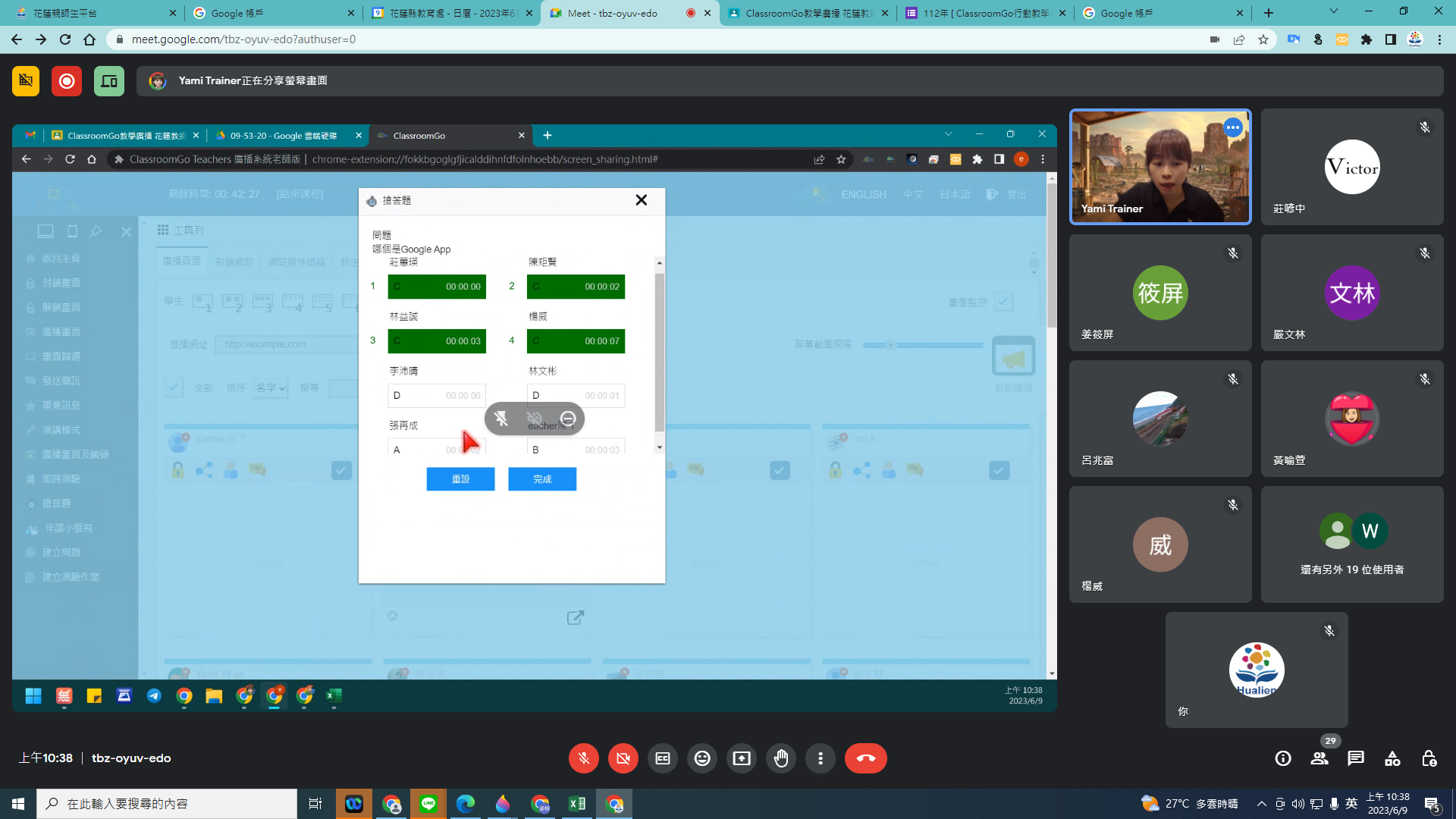Viewport: 1456px width, 819px height.
Task: Open the activities shapes icon
Action: click(x=1392, y=758)
